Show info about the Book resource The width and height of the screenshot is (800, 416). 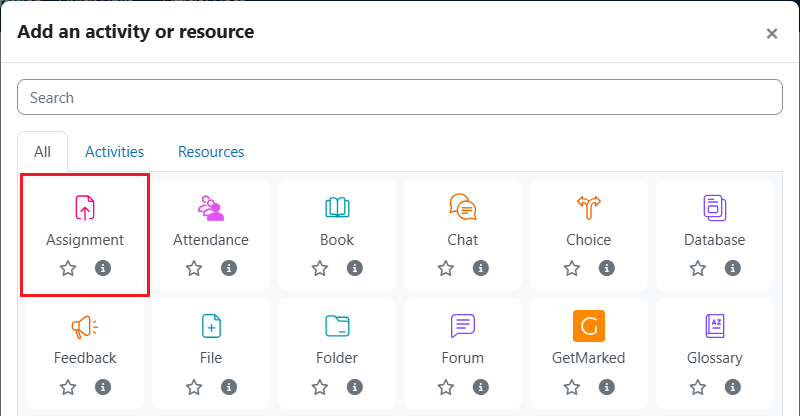pyautogui.click(x=355, y=268)
